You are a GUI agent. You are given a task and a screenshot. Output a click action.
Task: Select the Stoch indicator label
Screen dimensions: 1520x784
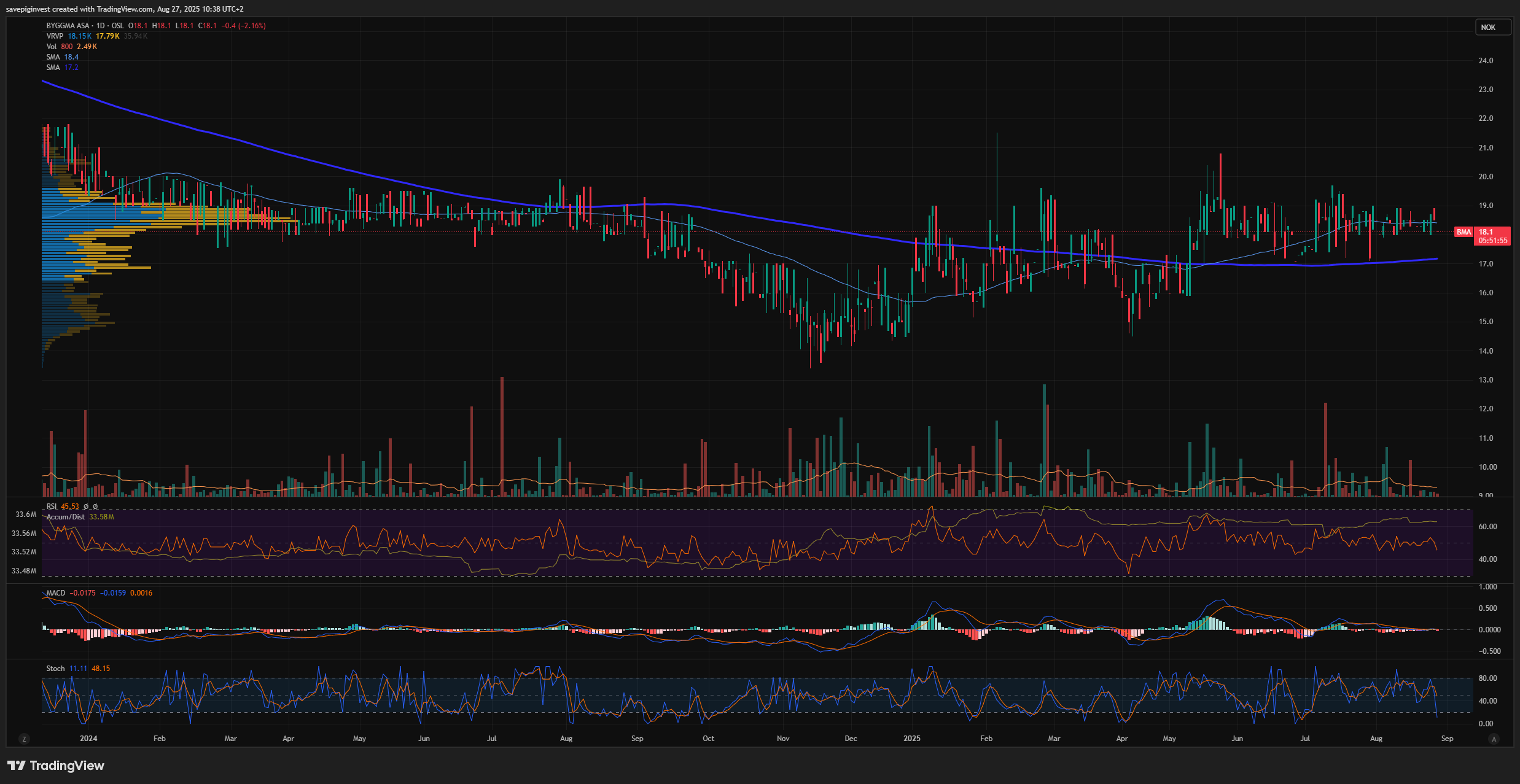[55, 669]
